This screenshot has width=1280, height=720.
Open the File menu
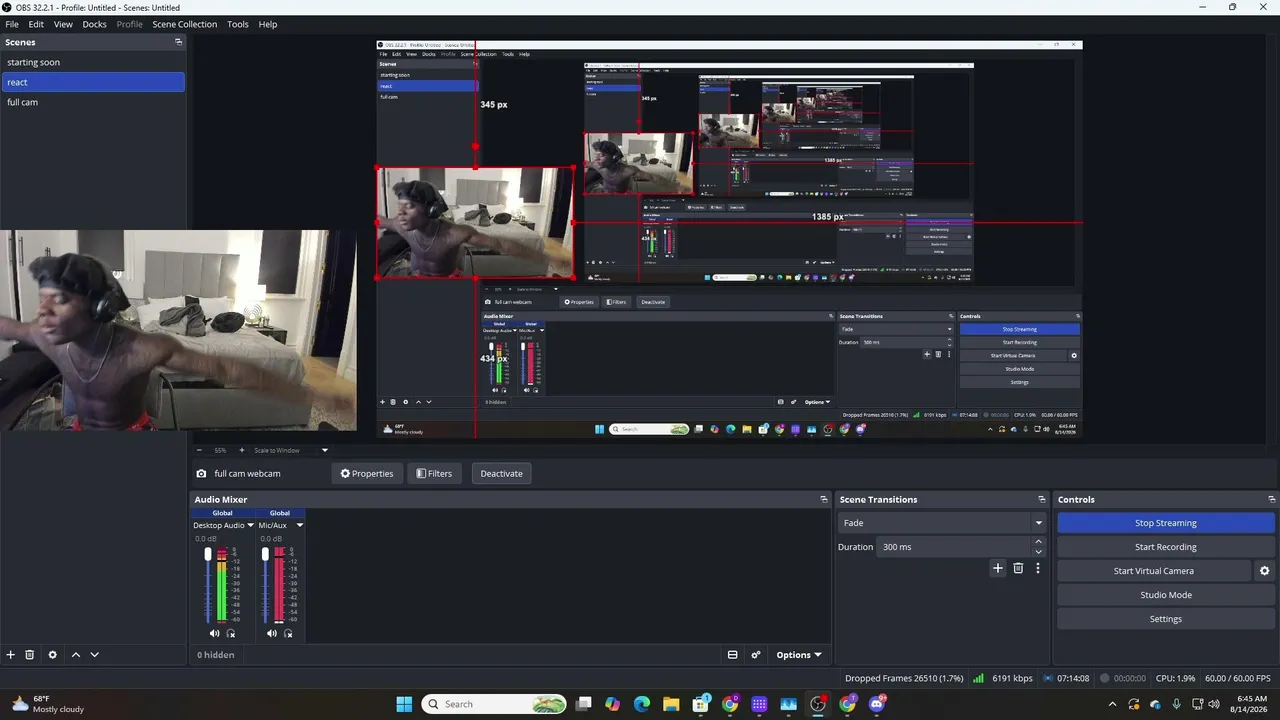point(12,24)
